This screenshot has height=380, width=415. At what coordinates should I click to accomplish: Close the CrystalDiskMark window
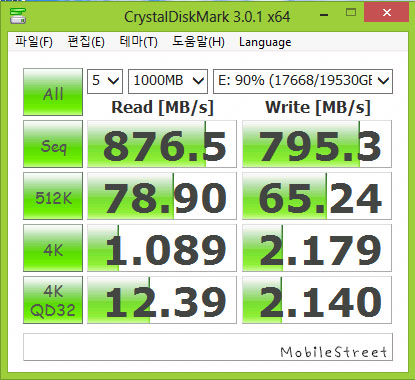tap(387, 13)
